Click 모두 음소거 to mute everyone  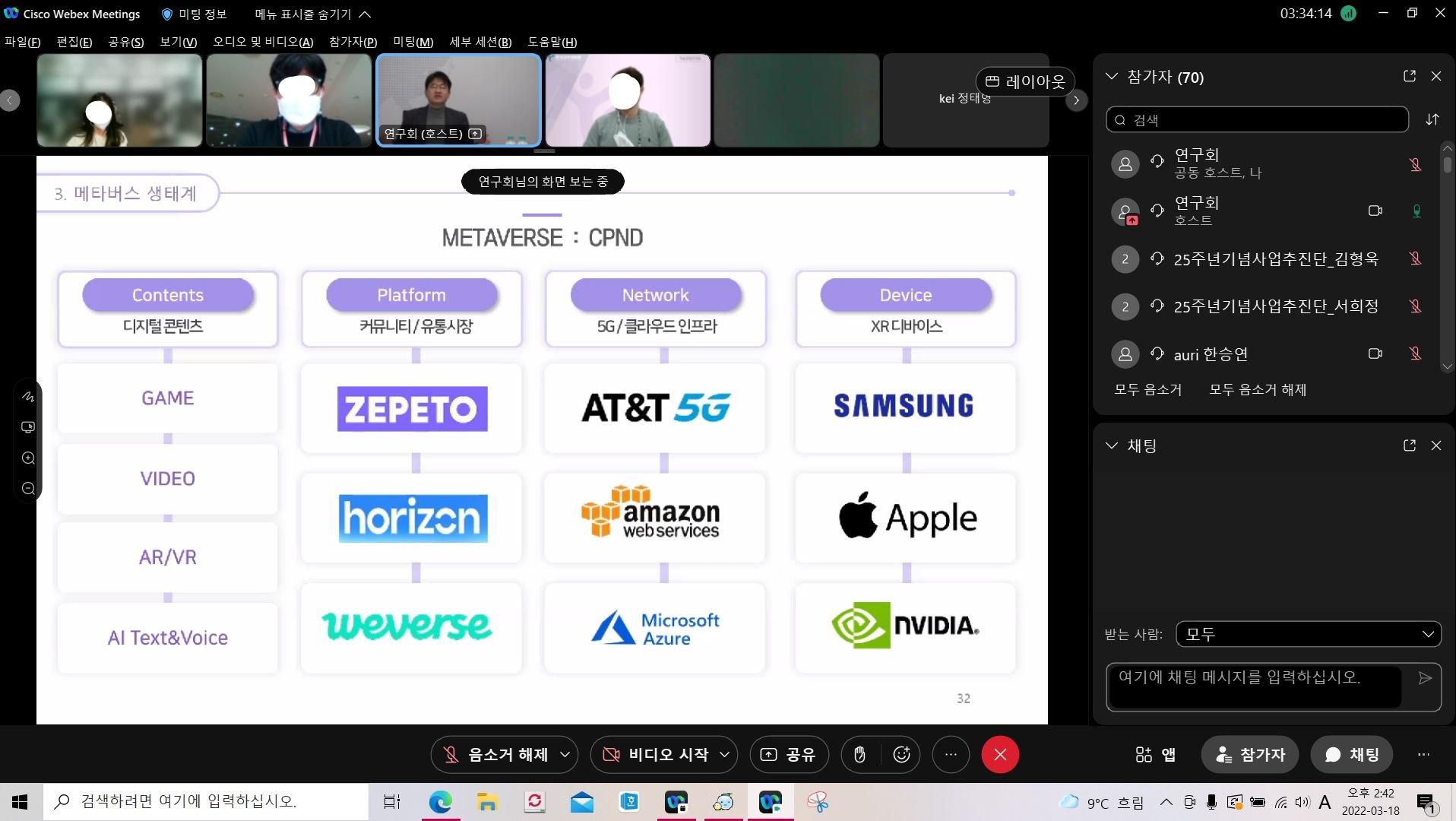[1147, 389]
